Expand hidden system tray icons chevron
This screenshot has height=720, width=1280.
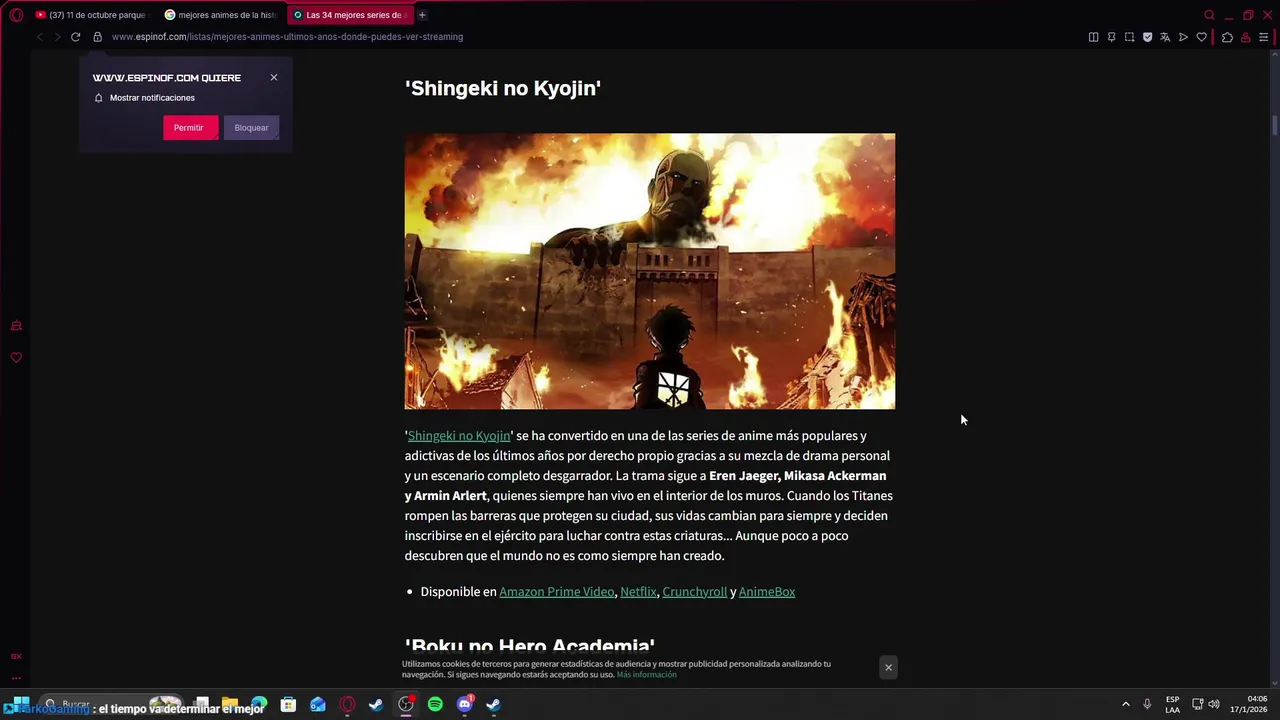pos(1126,704)
